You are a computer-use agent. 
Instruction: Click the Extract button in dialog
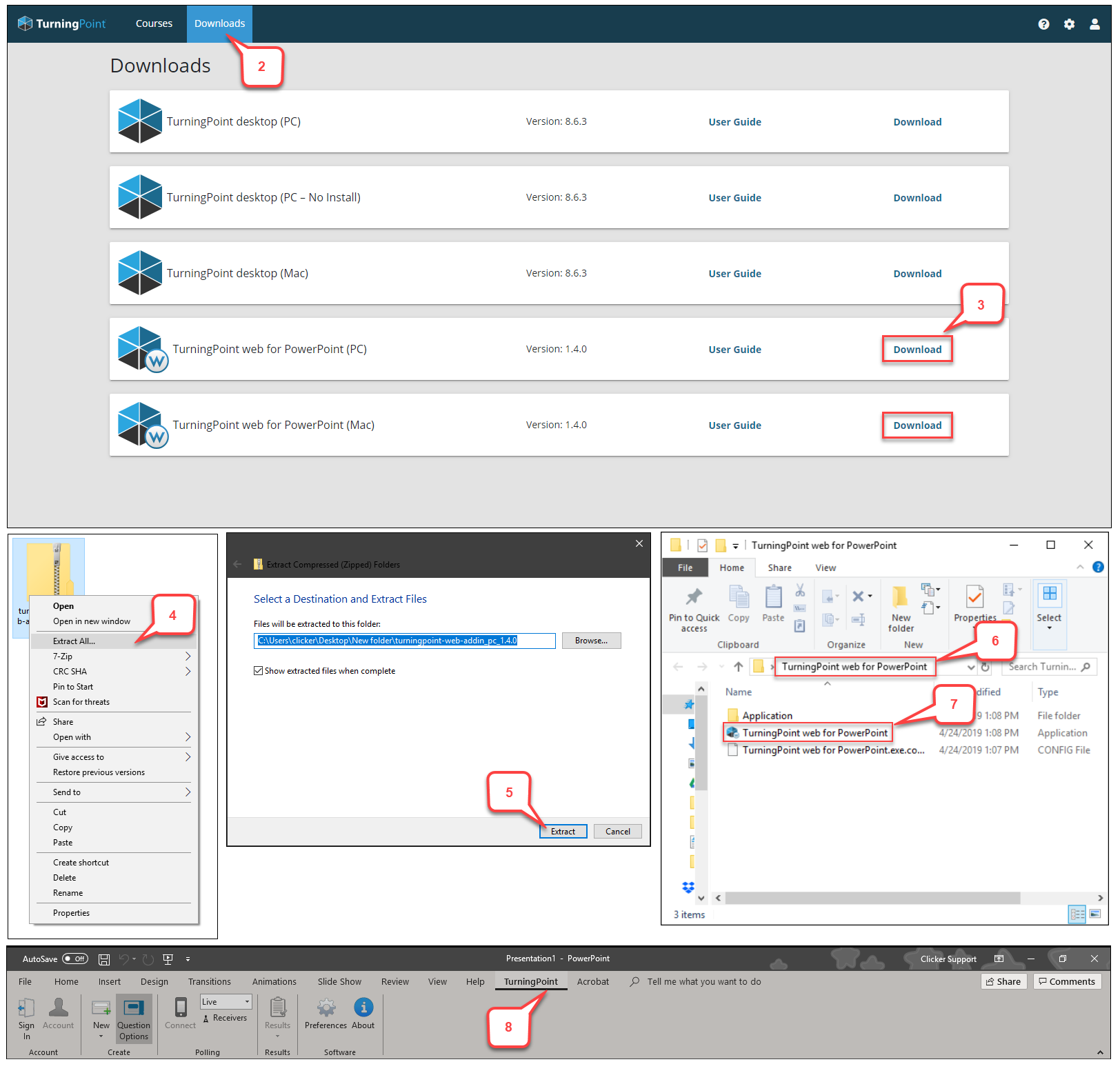[563, 831]
